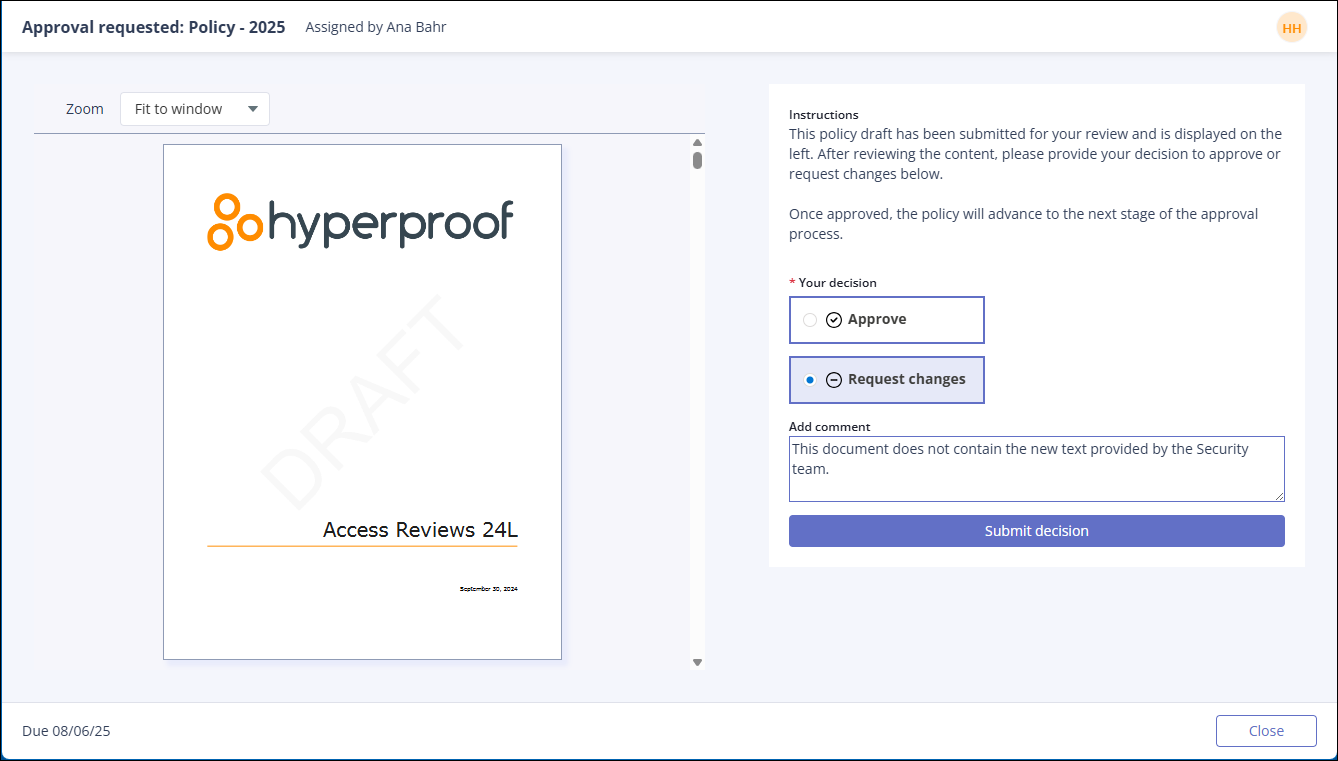Viewport: 1338px width, 761px height.
Task: Submit decision using the purple button
Action: [1036, 531]
